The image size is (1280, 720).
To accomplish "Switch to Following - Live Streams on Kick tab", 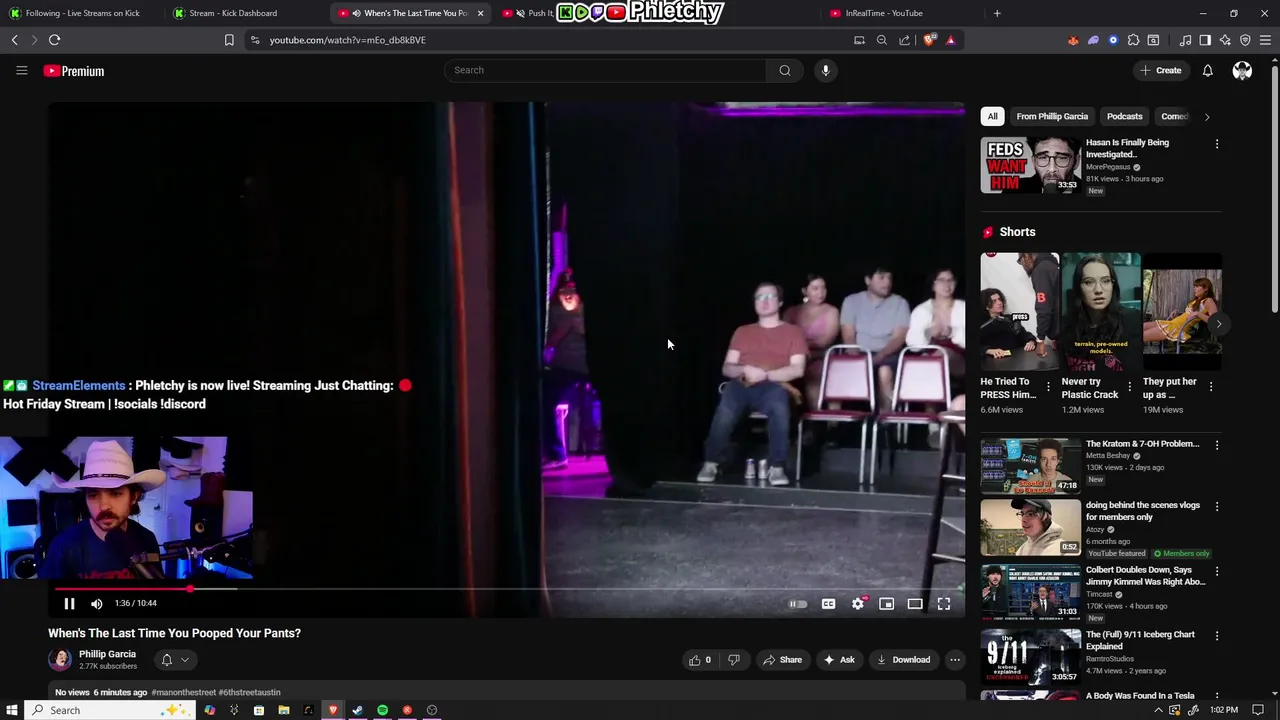I will pyautogui.click(x=82, y=13).
